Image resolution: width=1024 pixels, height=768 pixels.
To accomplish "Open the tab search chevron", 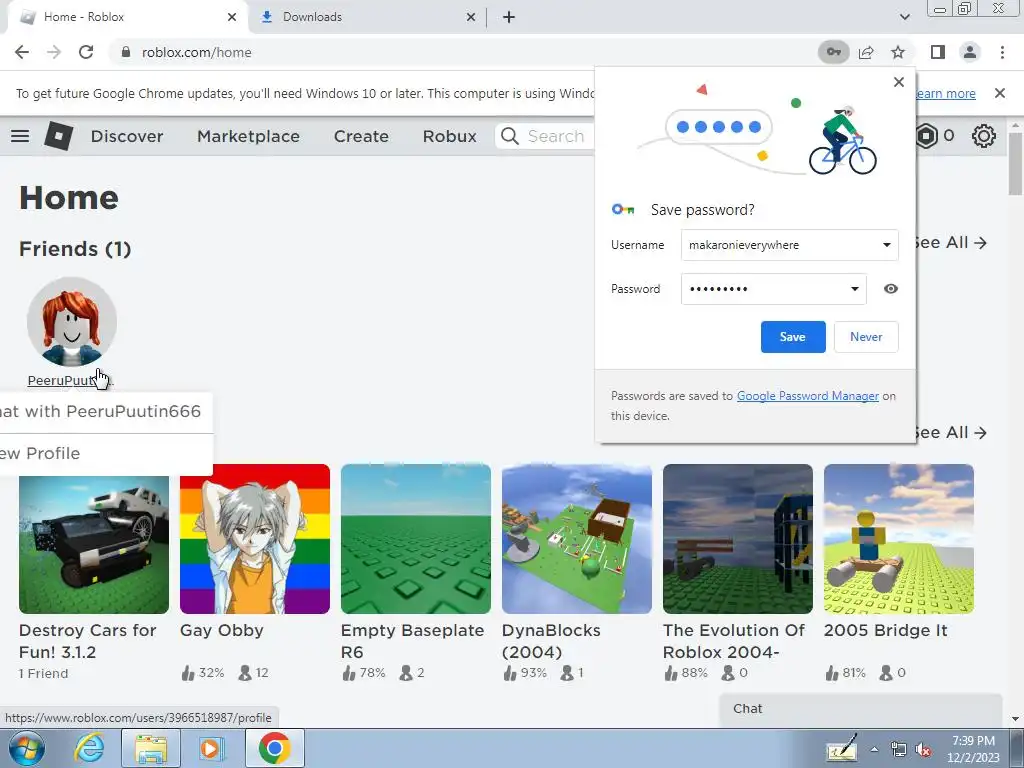I will [x=904, y=17].
